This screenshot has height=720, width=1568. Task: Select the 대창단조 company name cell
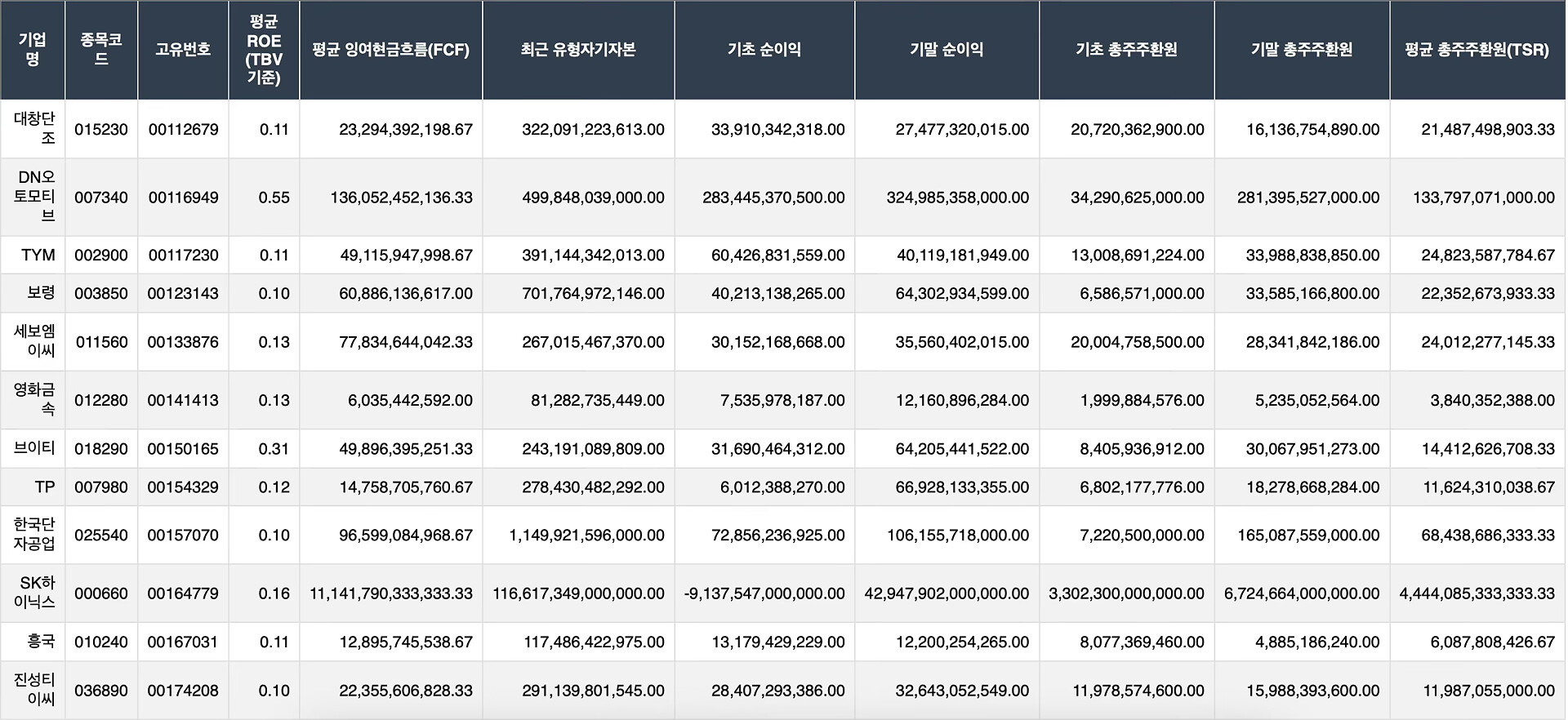click(x=34, y=129)
